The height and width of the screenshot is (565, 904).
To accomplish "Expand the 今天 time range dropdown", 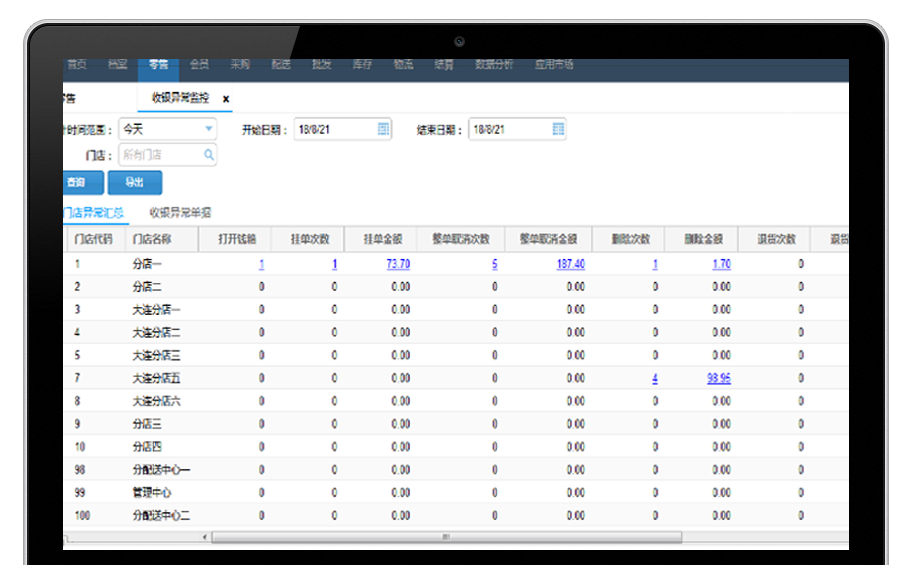I will pyautogui.click(x=208, y=129).
